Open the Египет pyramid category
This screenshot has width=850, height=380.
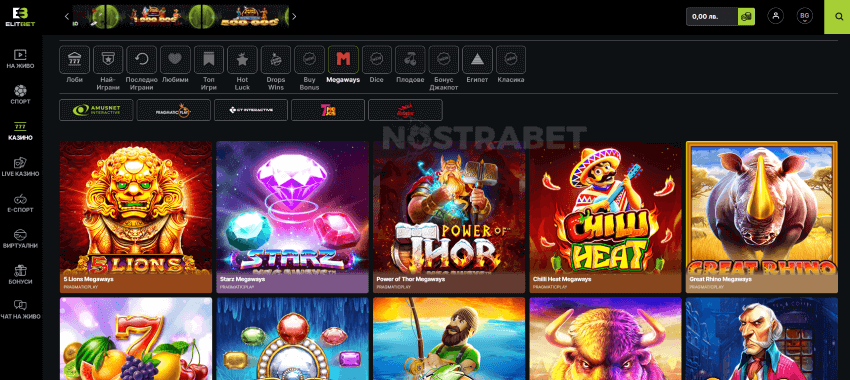[477, 60]
